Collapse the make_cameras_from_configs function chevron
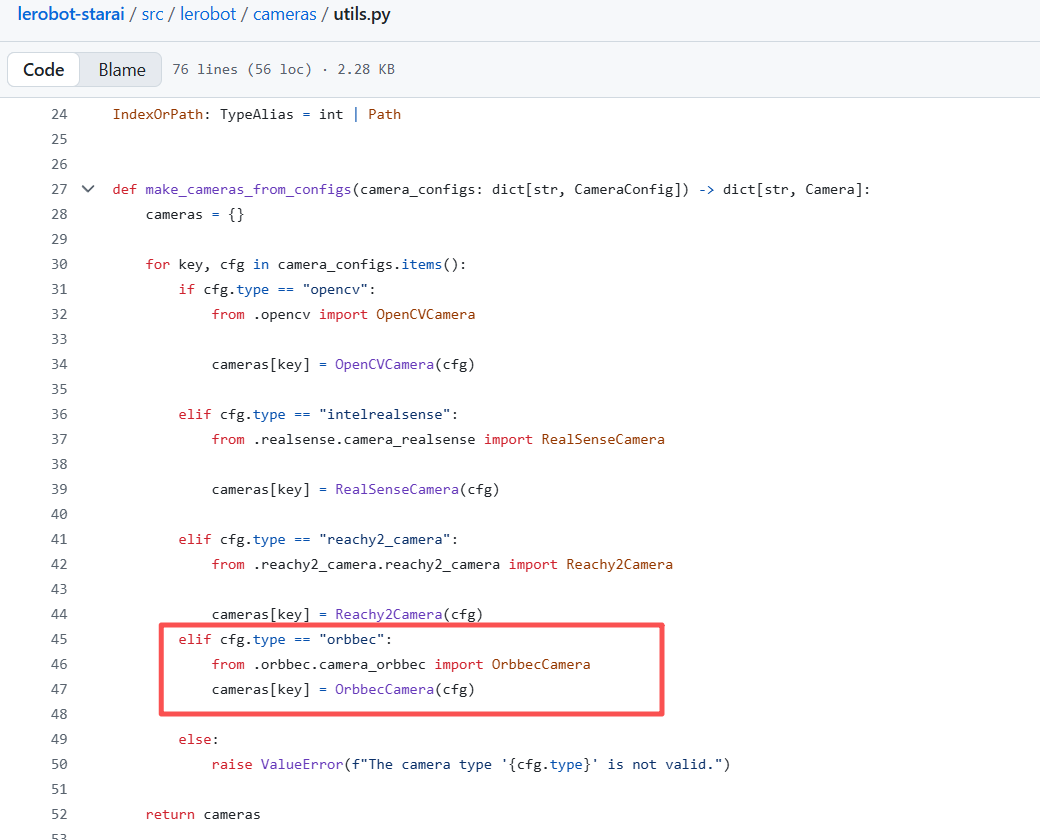The height and width of the screenshot is (840, 1040). coord(88,189)
